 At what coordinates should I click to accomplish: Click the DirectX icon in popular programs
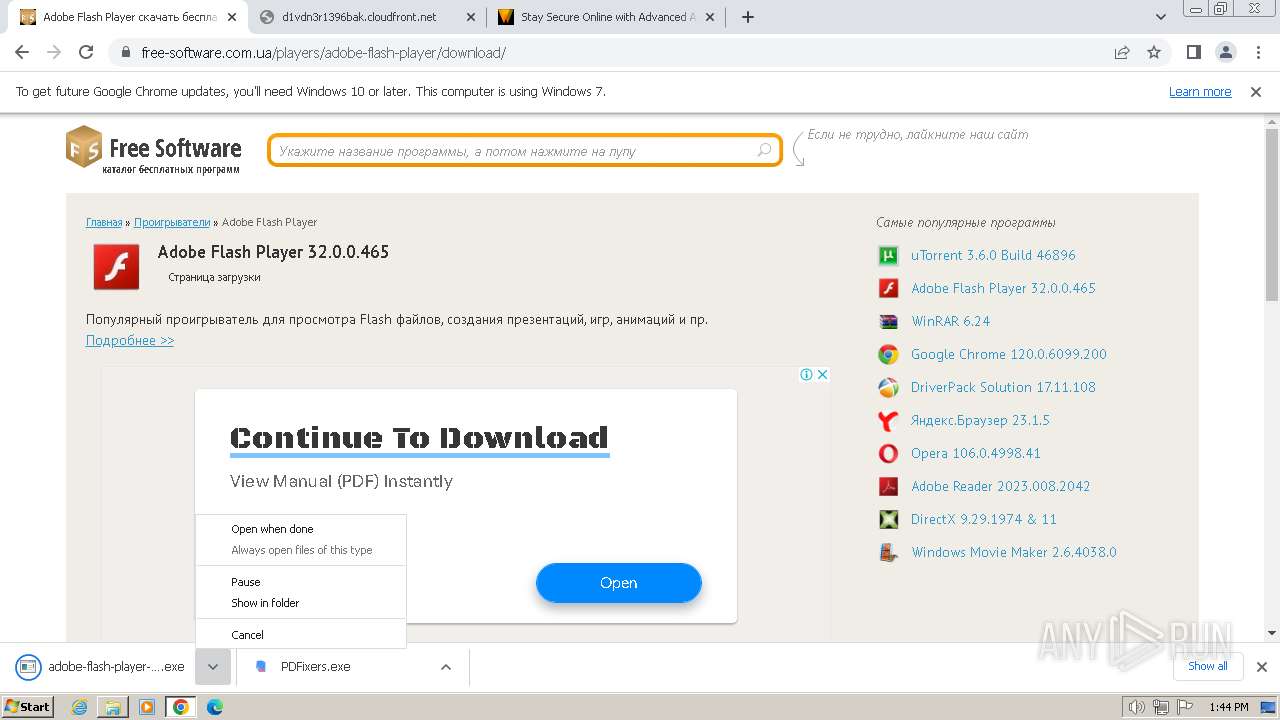[x=888, y=519]
